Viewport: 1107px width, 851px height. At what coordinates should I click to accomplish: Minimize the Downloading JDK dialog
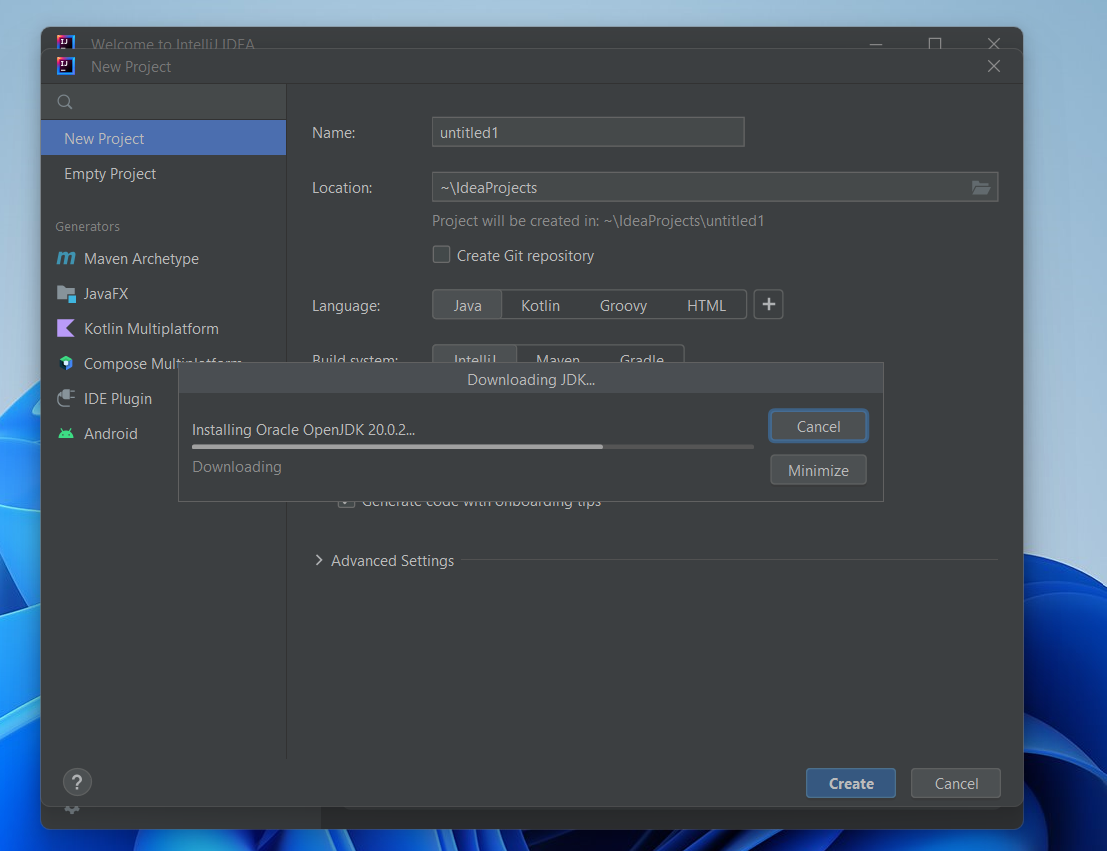[x=818, y=470]
